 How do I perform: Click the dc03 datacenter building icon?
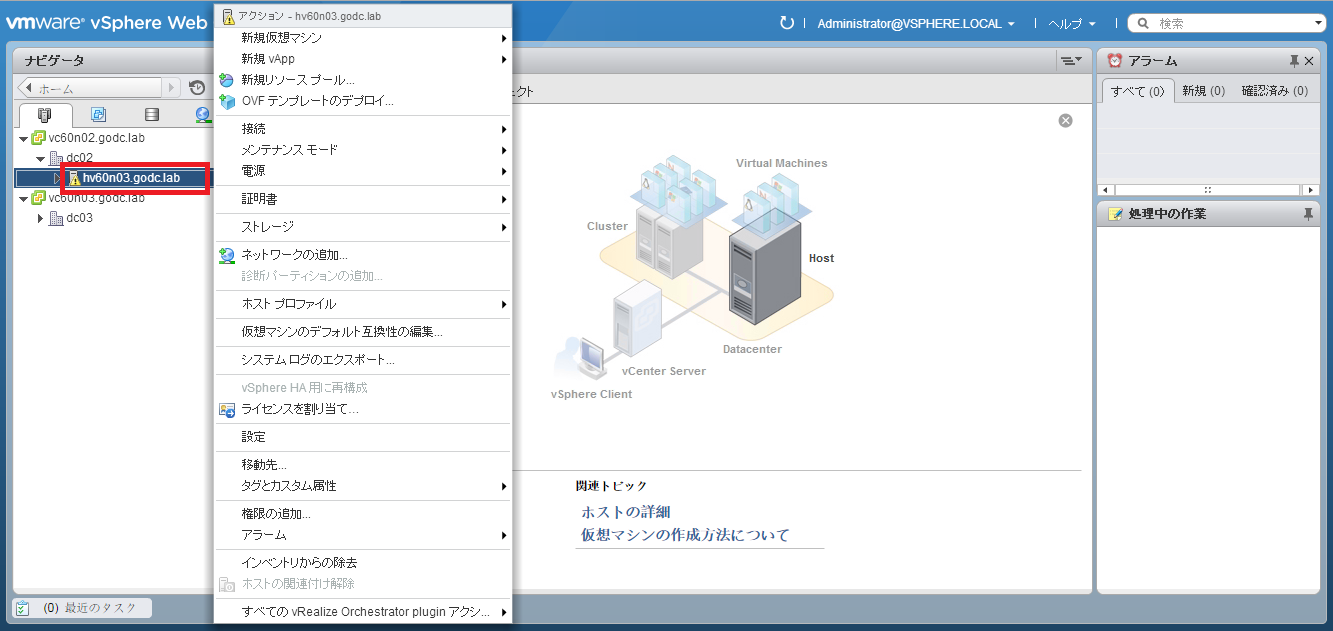[56, 218]
